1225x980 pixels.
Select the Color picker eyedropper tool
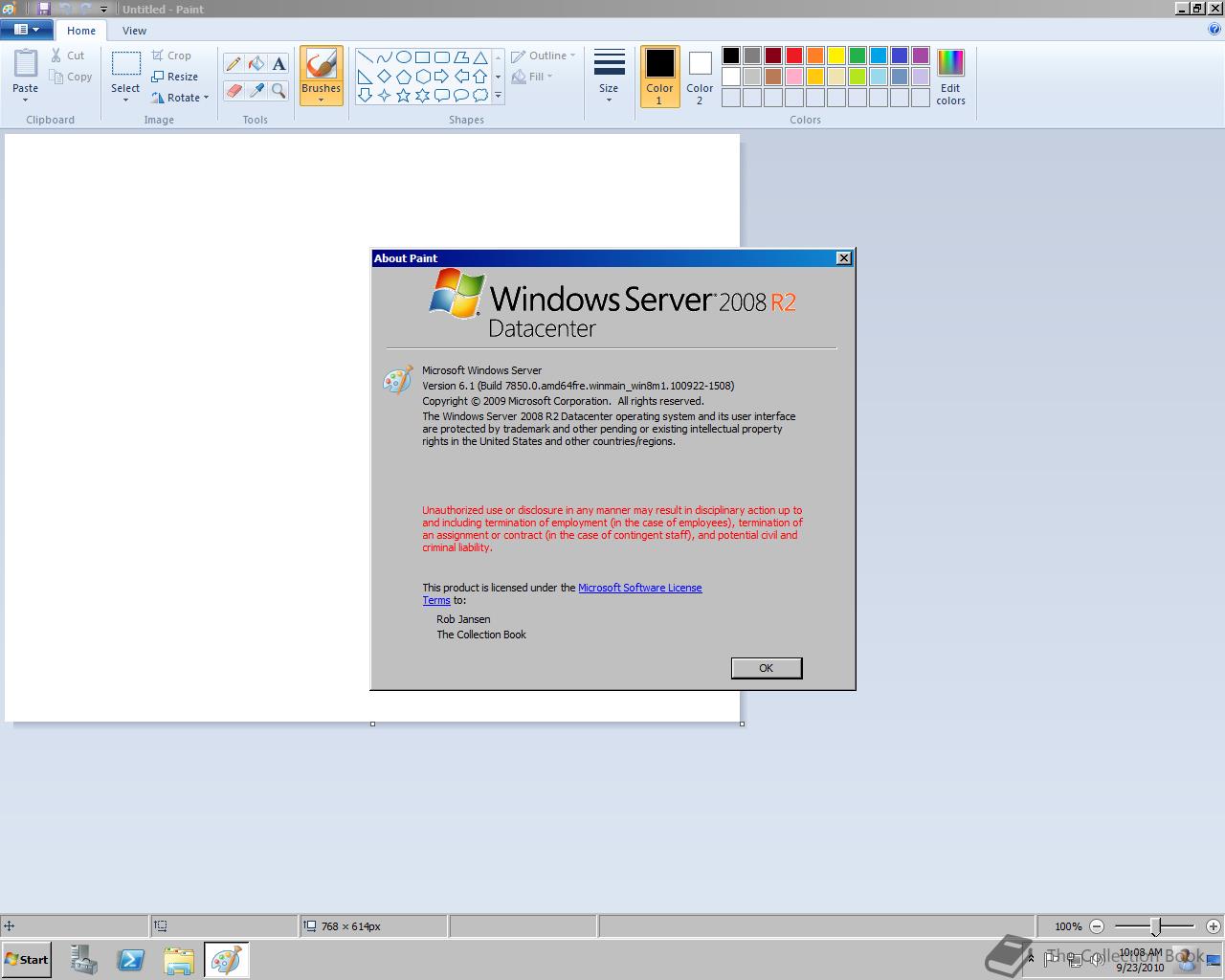[x=256, y=91]
